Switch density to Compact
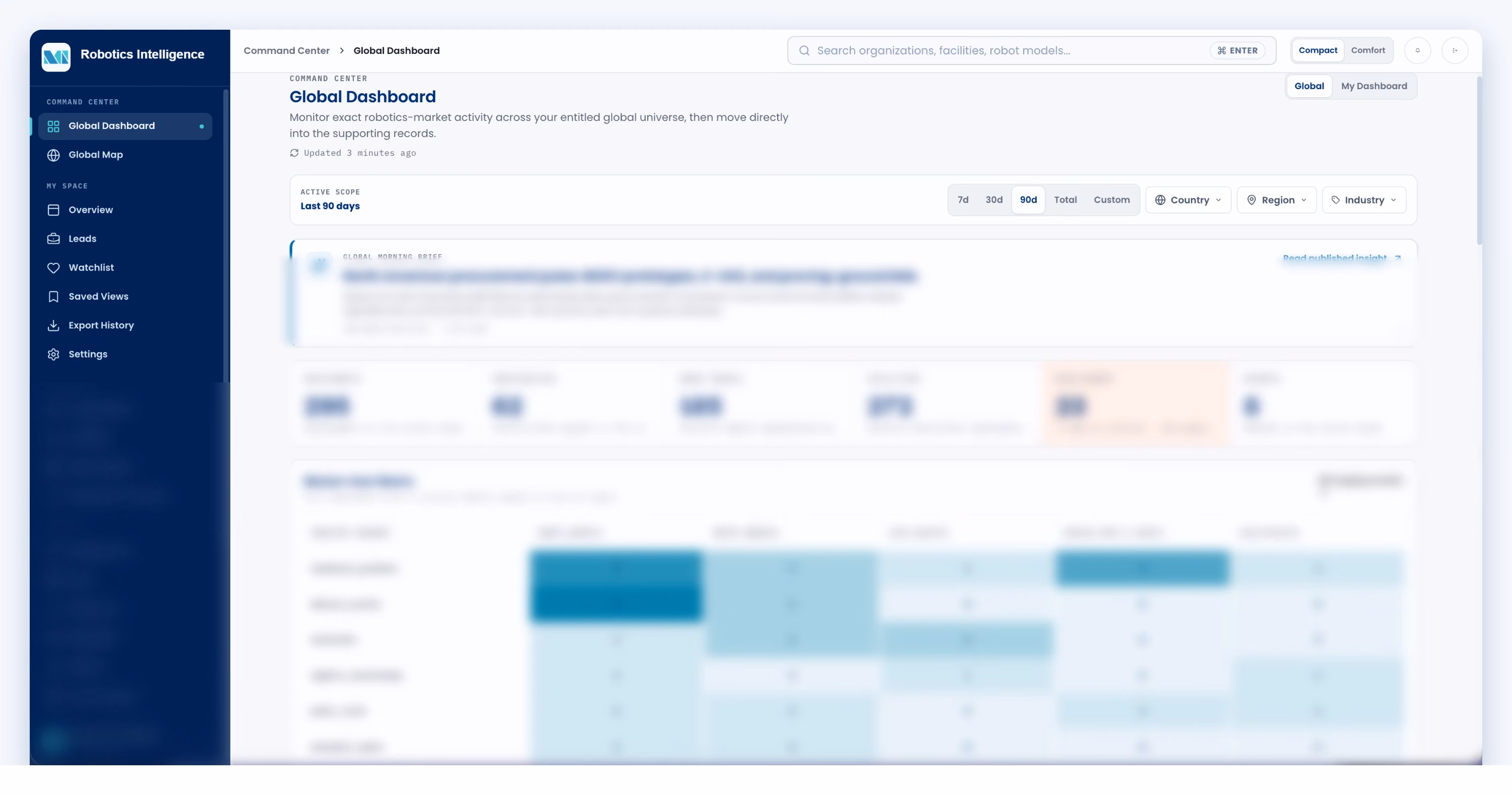Viewport: 1512px width, 795px height. click(x=1318, y=50)
